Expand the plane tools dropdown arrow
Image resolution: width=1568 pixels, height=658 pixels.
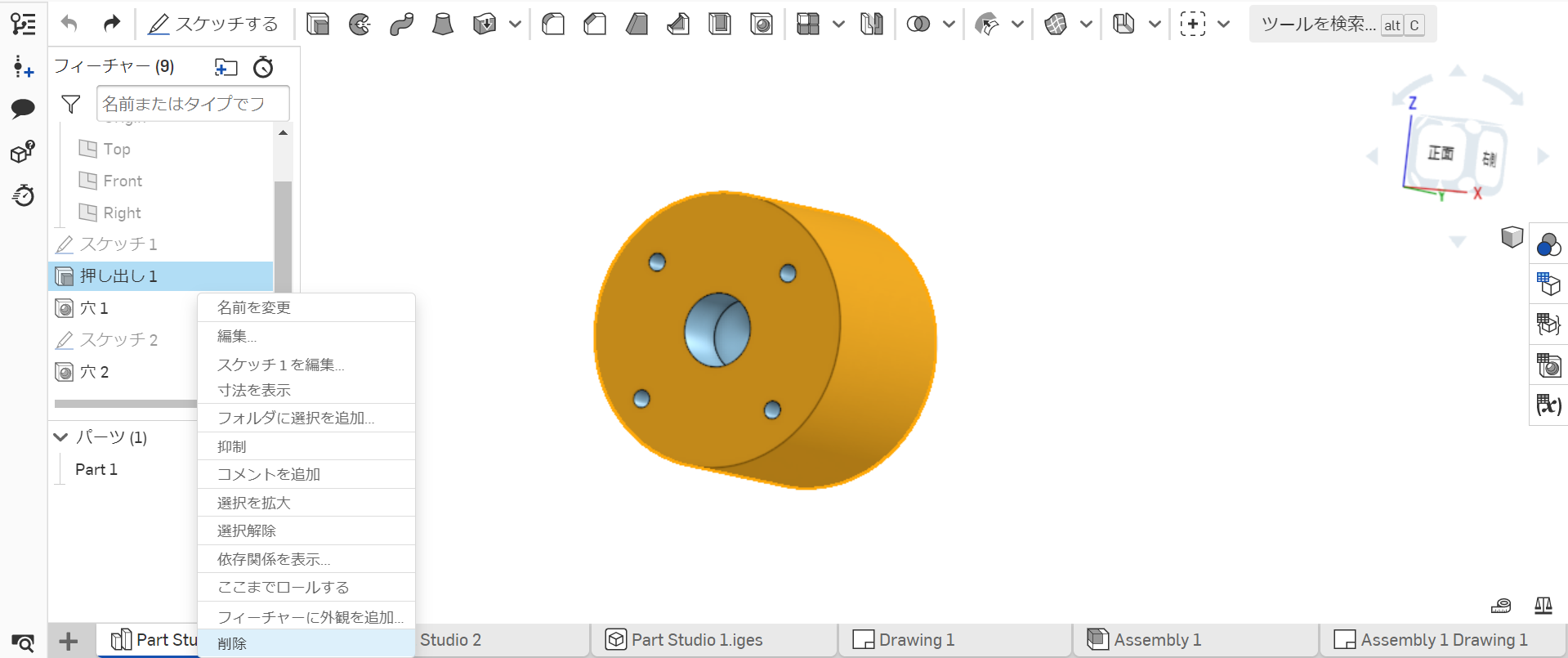tap(1155, 25)
